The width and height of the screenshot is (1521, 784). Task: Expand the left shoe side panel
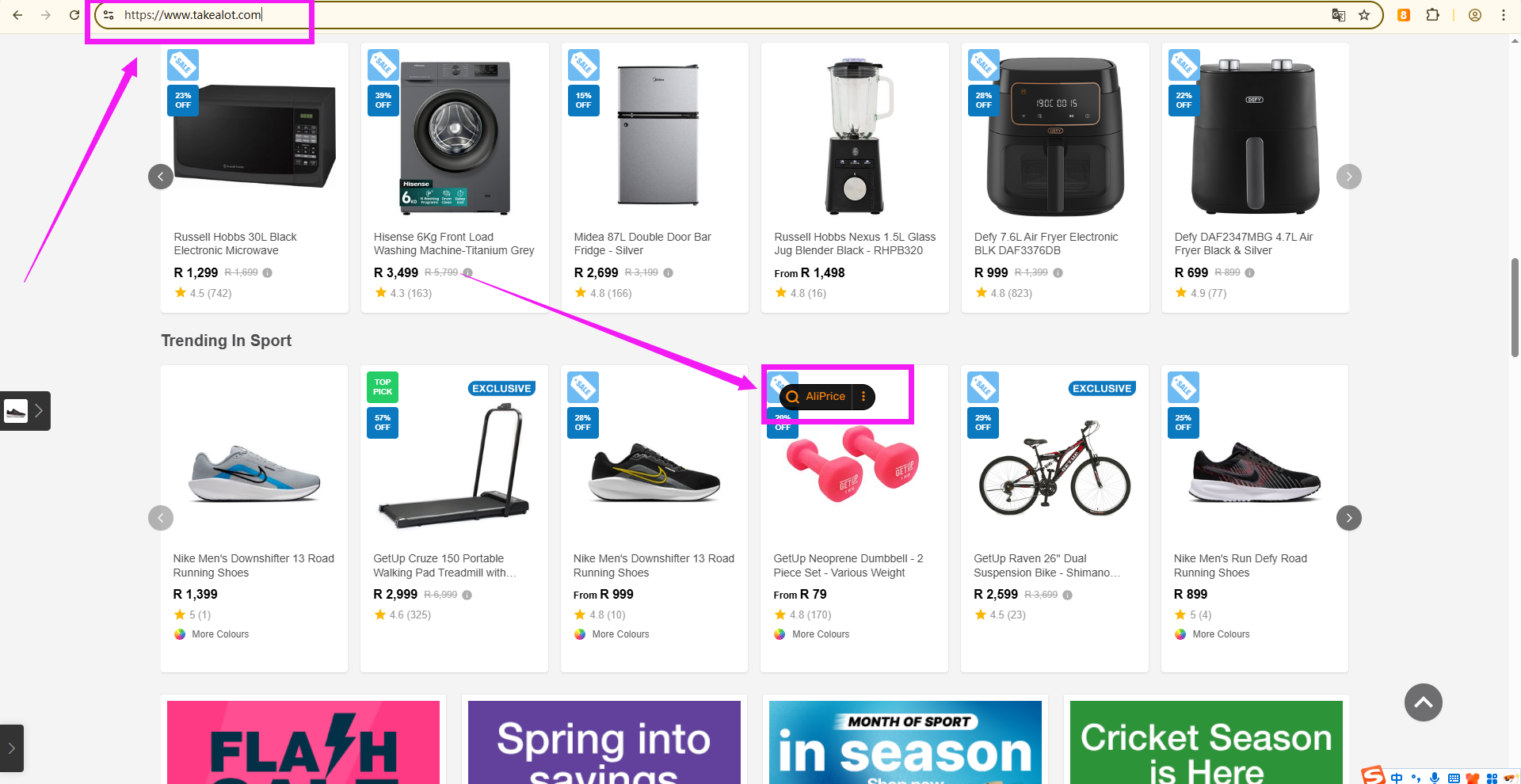pyautogui.click(x=37, y=411)
